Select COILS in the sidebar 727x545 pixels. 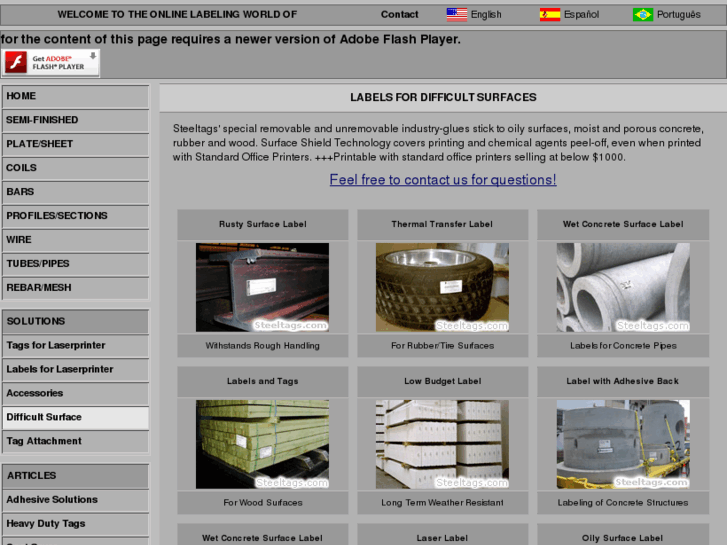click(76, 168)
